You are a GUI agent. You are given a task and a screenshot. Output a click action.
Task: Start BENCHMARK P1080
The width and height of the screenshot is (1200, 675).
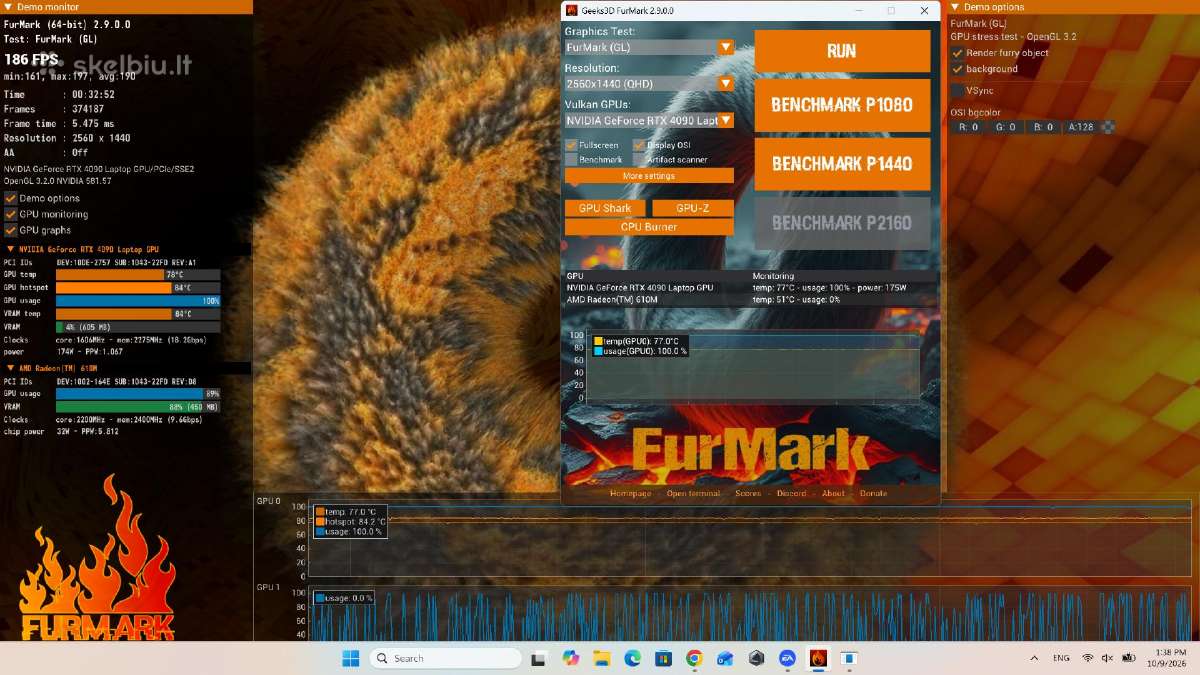coord(842,104)
